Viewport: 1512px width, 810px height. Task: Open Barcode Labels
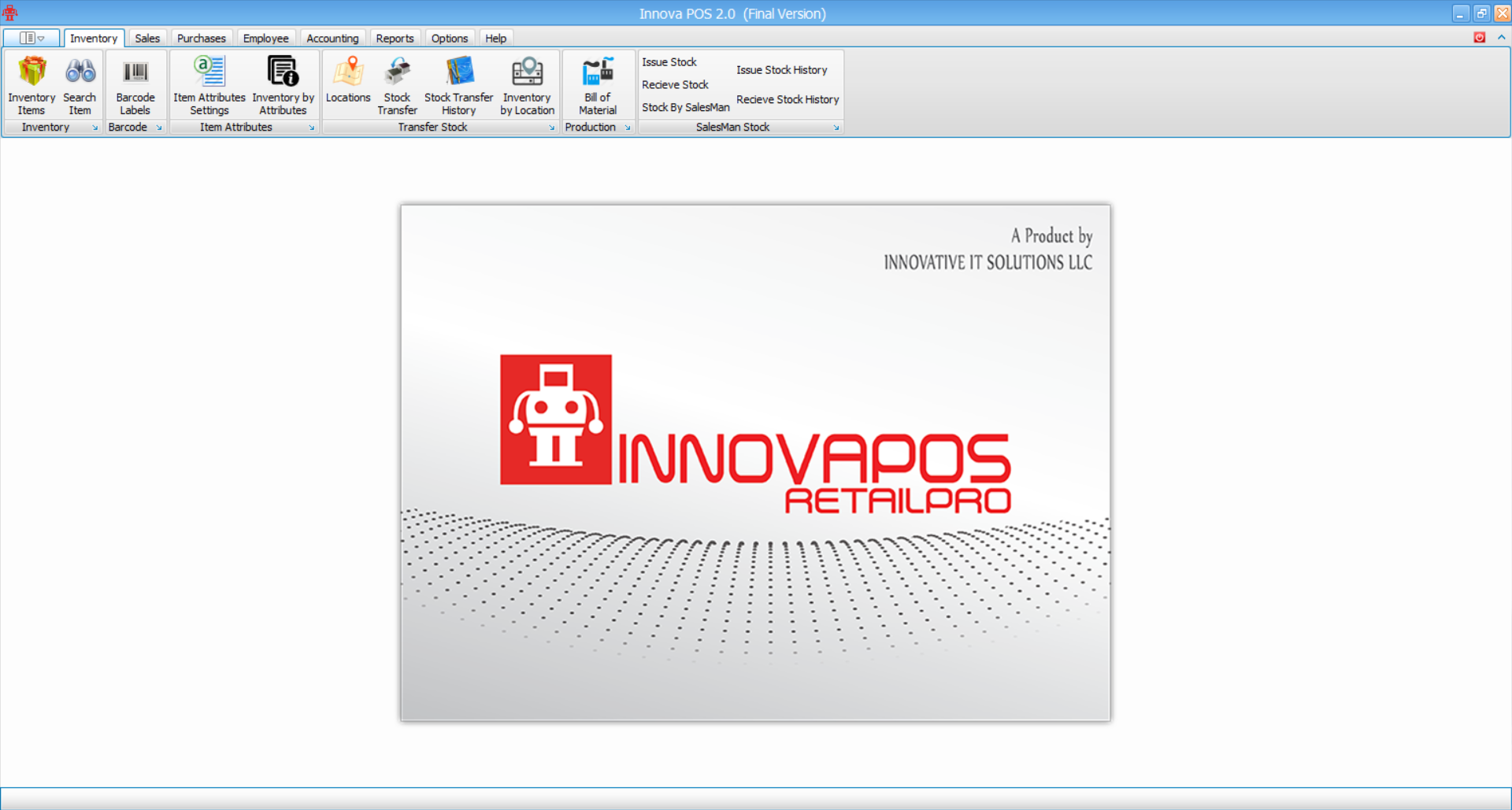point(135,86)
